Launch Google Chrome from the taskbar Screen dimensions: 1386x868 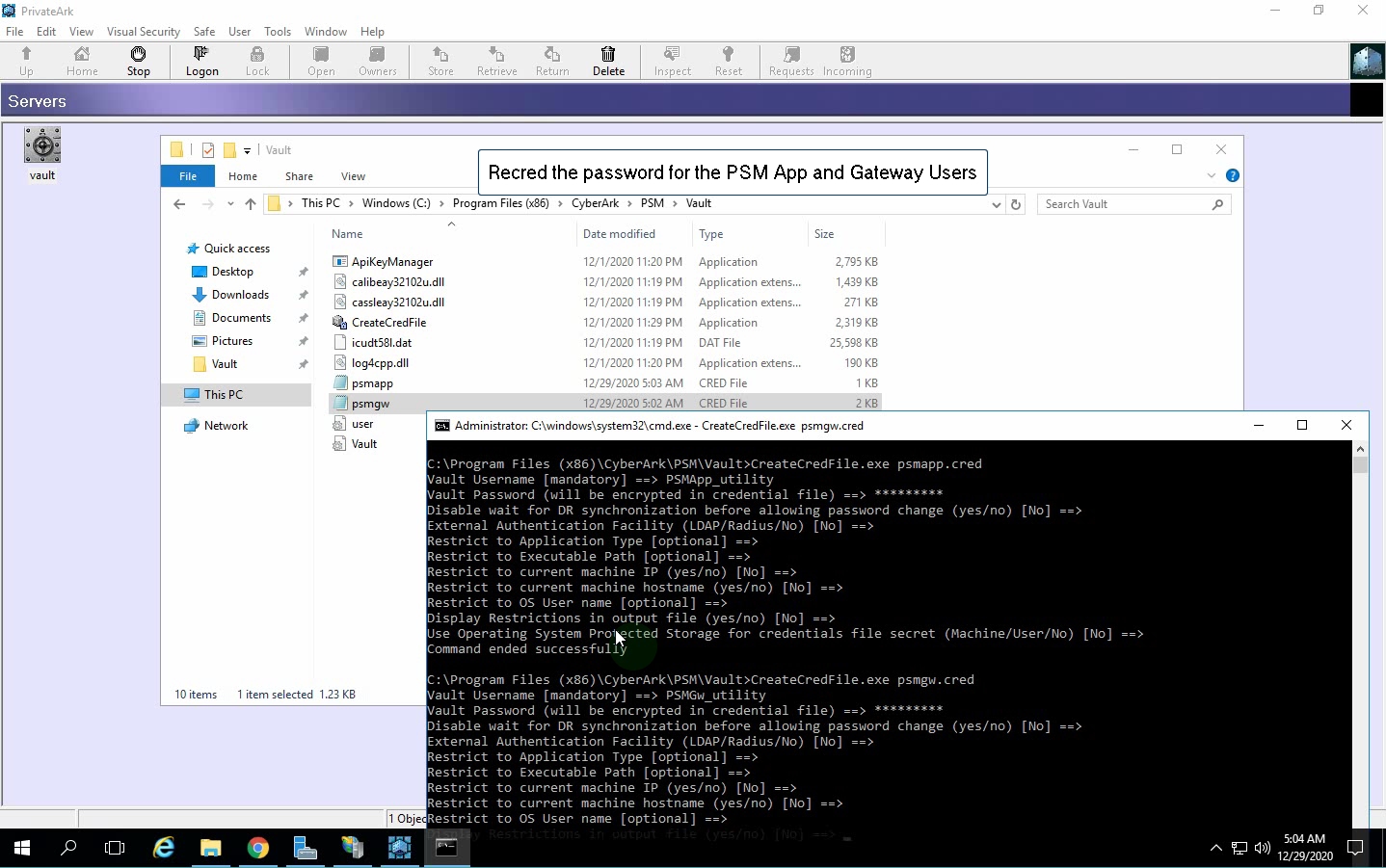[257, 848]
